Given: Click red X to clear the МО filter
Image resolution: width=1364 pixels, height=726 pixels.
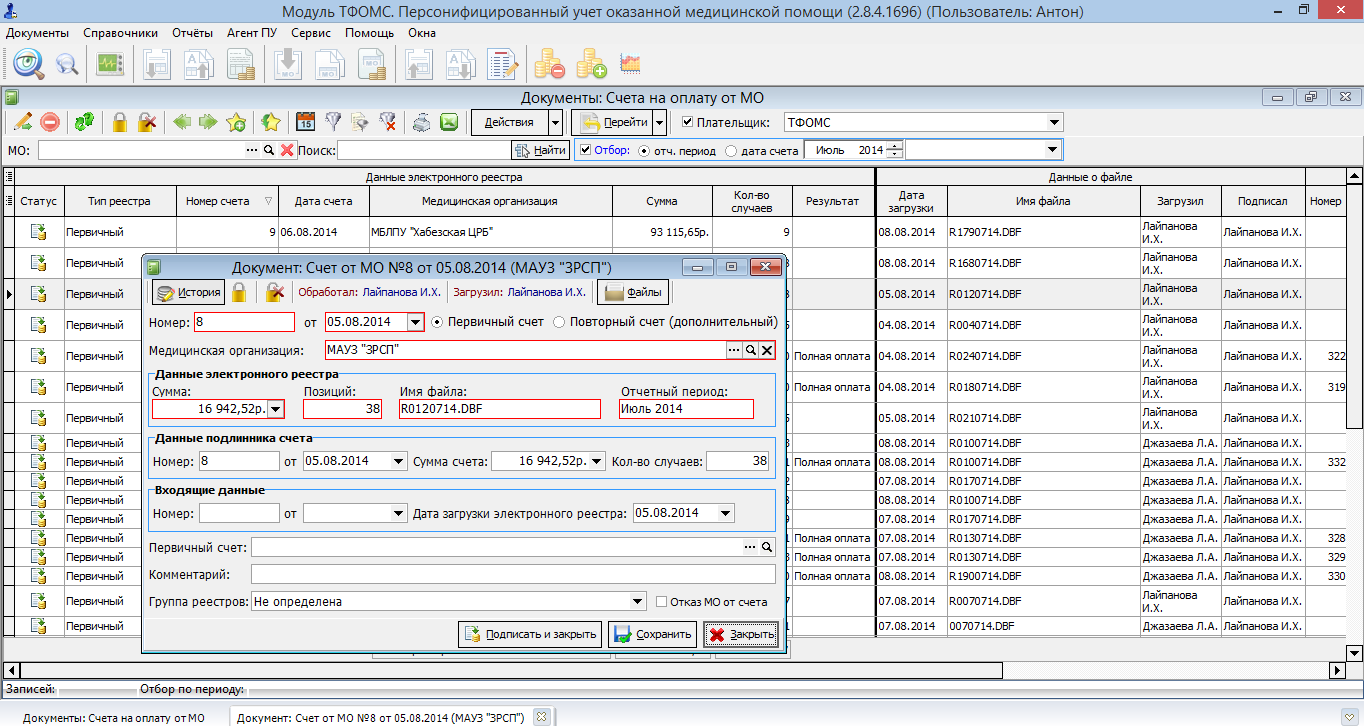Looking at the screenshot, I should click(287, 150).
